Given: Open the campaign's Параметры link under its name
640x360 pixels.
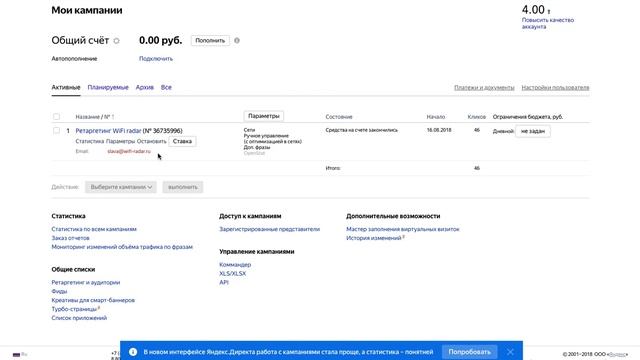Looking at the screenshot, I should (120, 141).
